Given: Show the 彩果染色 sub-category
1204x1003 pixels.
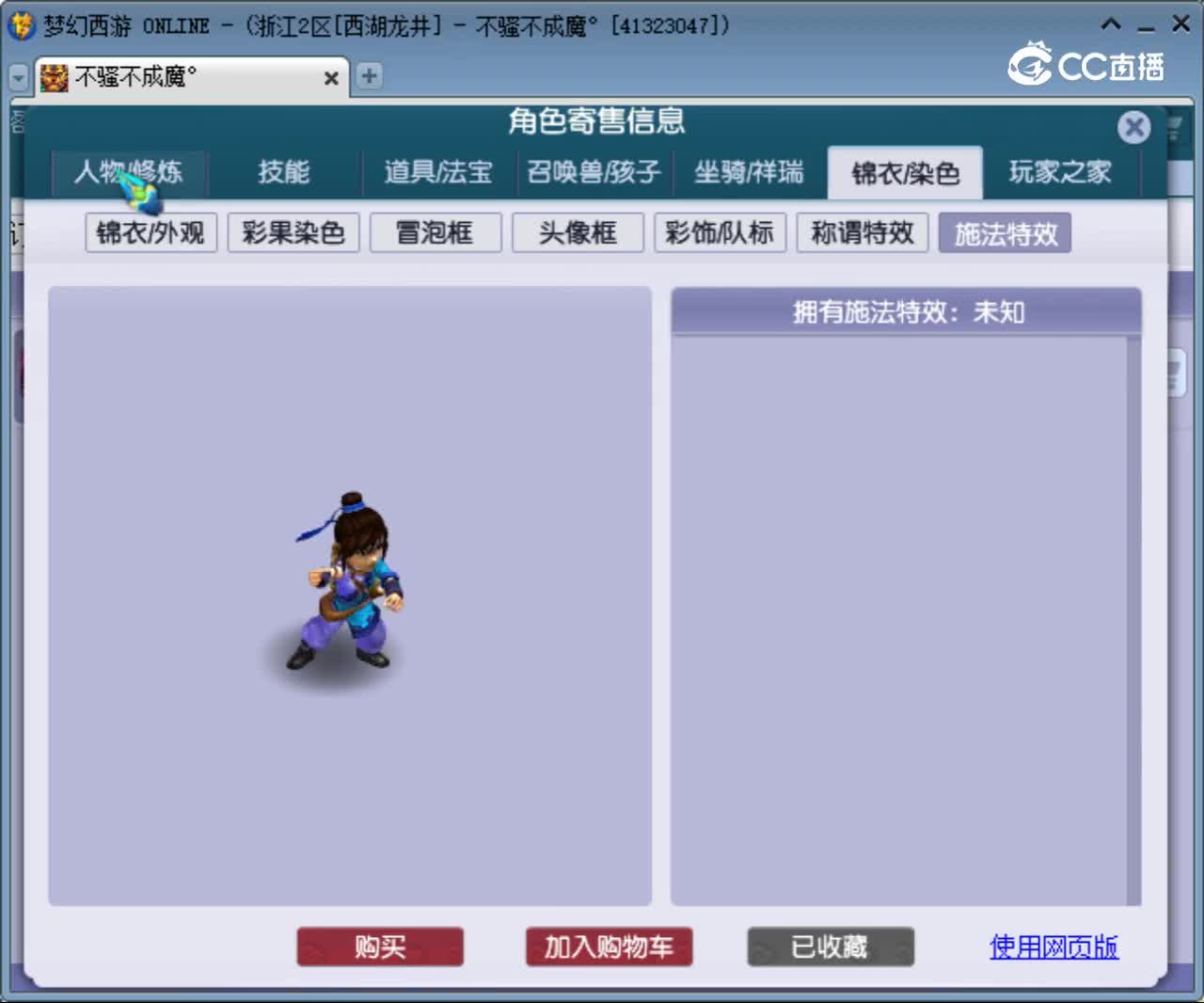Looking at the screenshot, I should coord(293,232).
